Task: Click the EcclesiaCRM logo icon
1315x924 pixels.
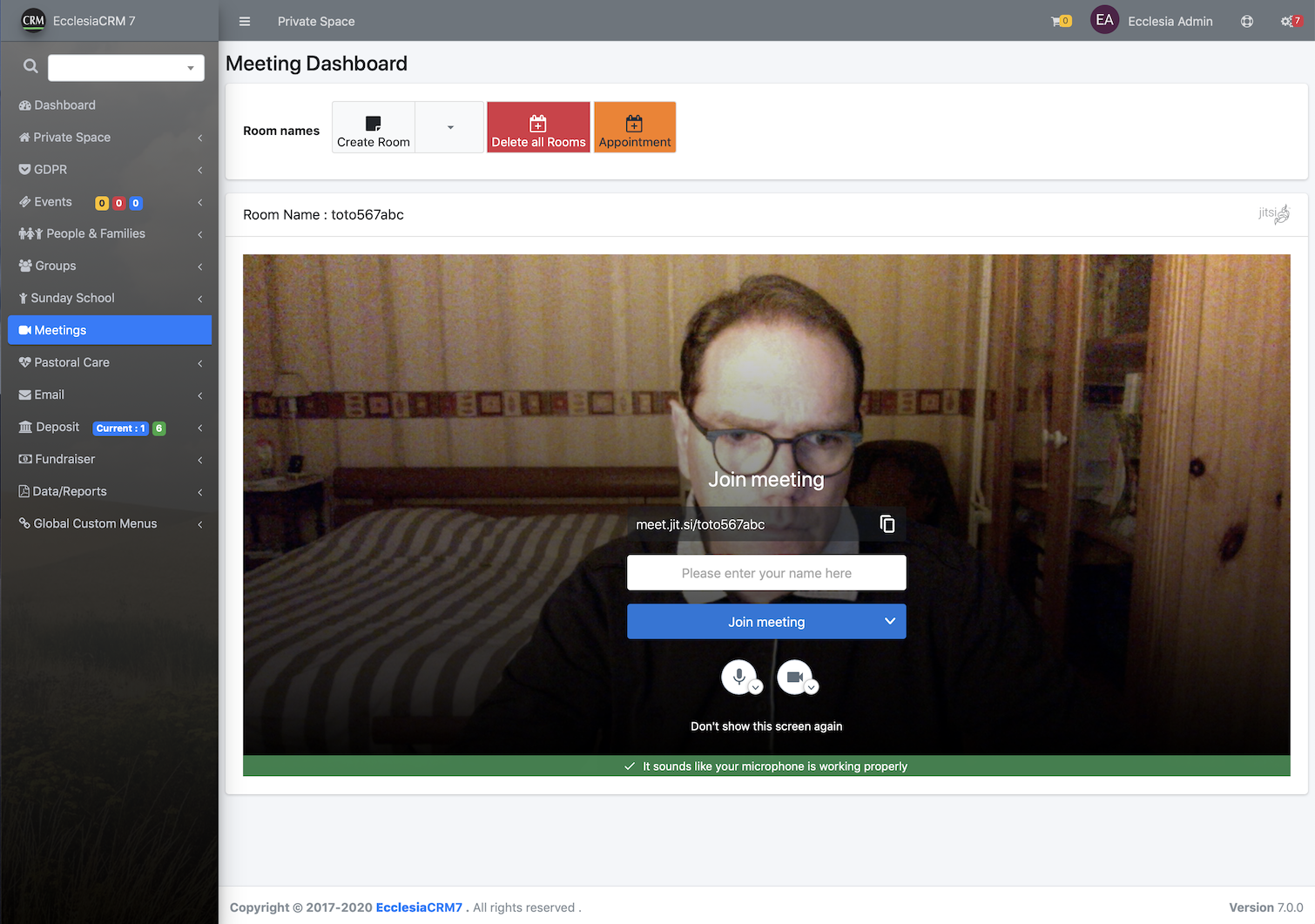Action: click(x=33, y=20)
